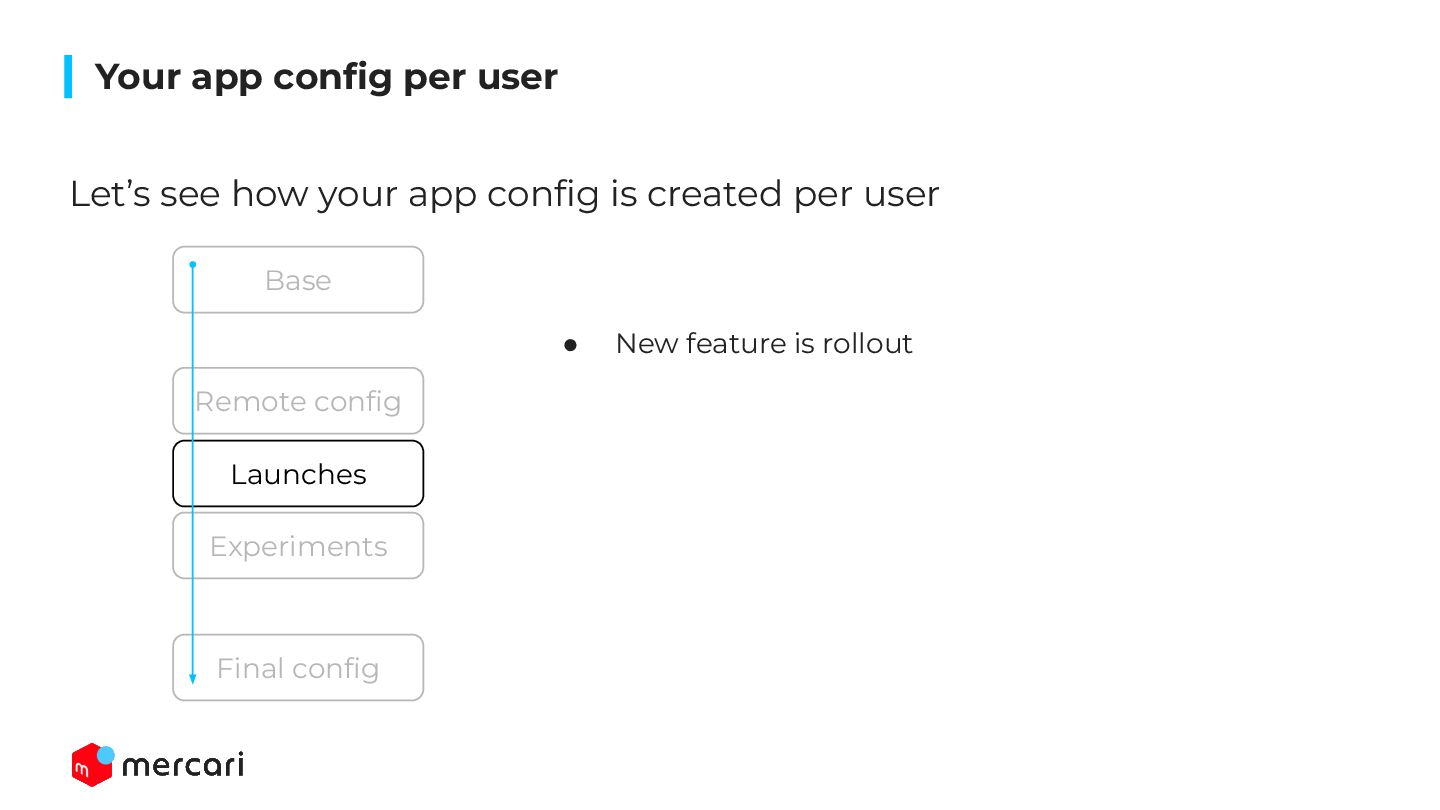
Task: Select the Experiments box
Action: [x=298, y=546]
